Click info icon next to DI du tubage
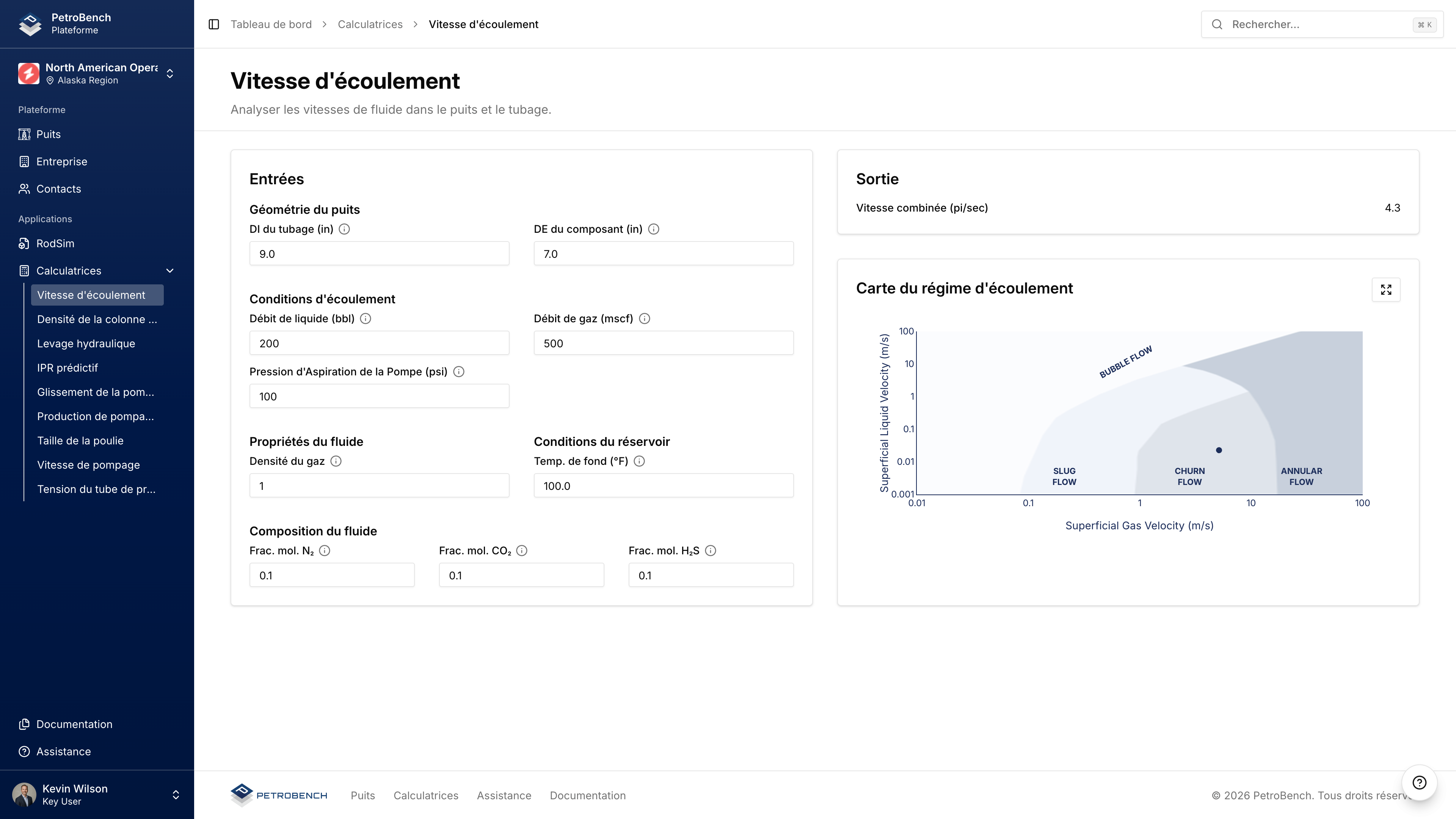Image resolution: width=1456 pixels, height=819 pixels. (x=344, y=229)
